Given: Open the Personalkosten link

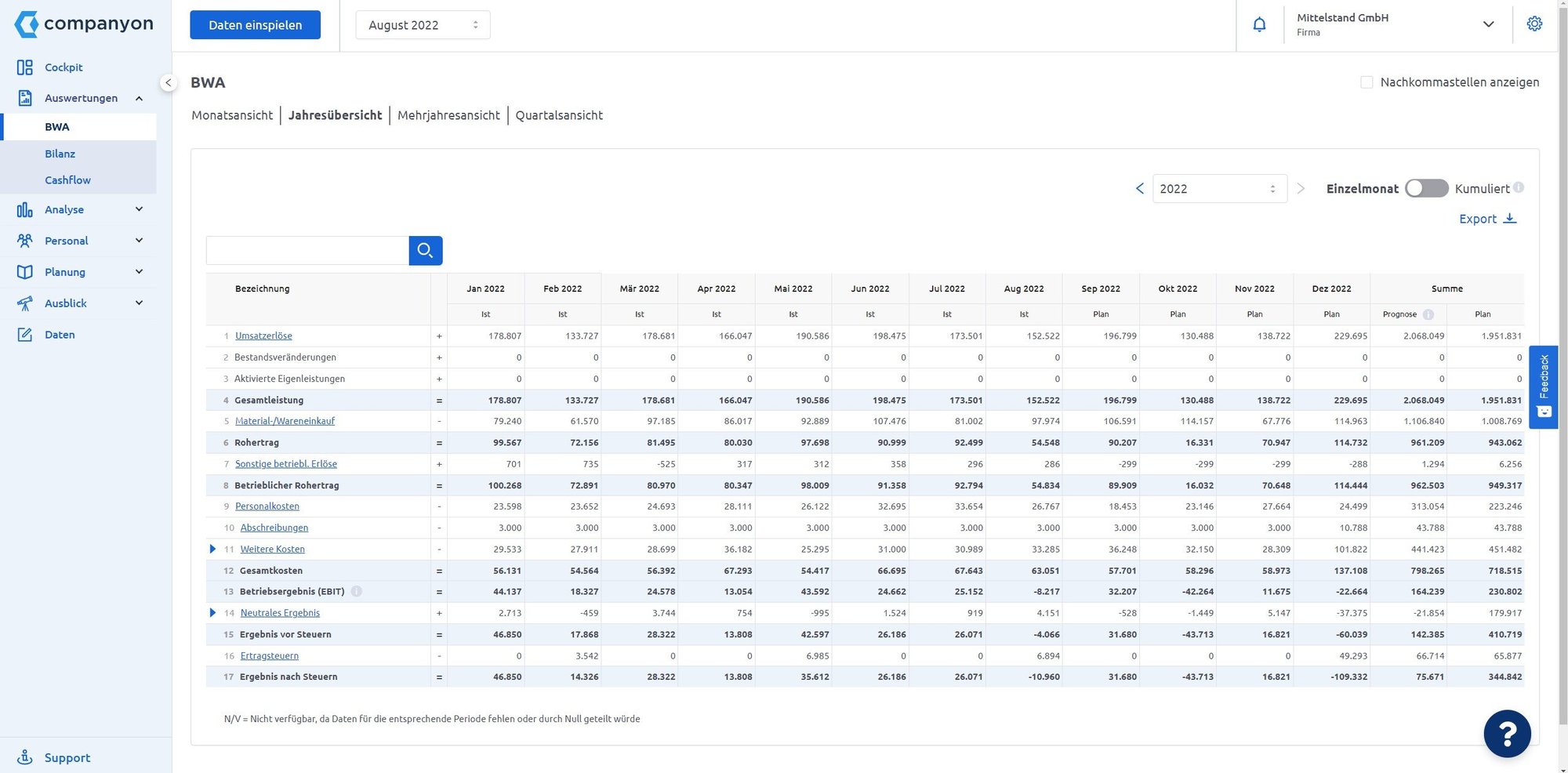Looking at the screenshot, I should tap(267, 506).
